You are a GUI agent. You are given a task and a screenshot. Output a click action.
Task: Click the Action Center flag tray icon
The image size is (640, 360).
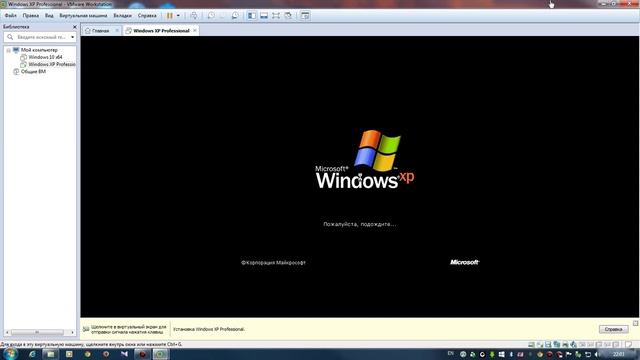pos(569,354)
